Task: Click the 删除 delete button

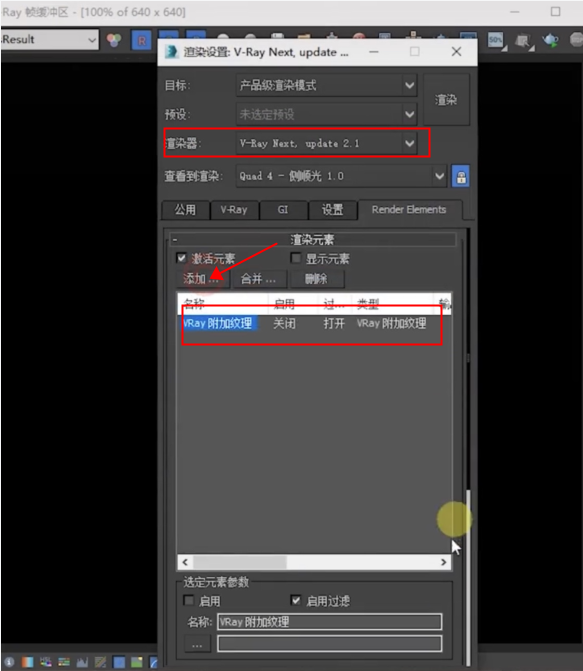Action: click(316, 279)
